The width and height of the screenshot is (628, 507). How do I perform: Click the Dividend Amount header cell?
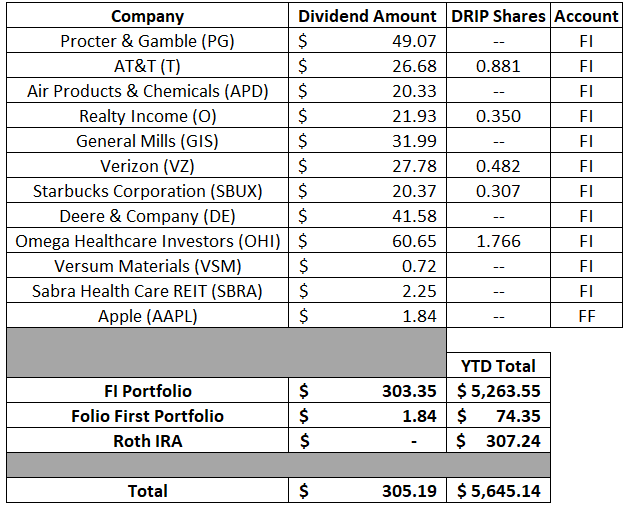pyautogui.click(x=367, y=16)
